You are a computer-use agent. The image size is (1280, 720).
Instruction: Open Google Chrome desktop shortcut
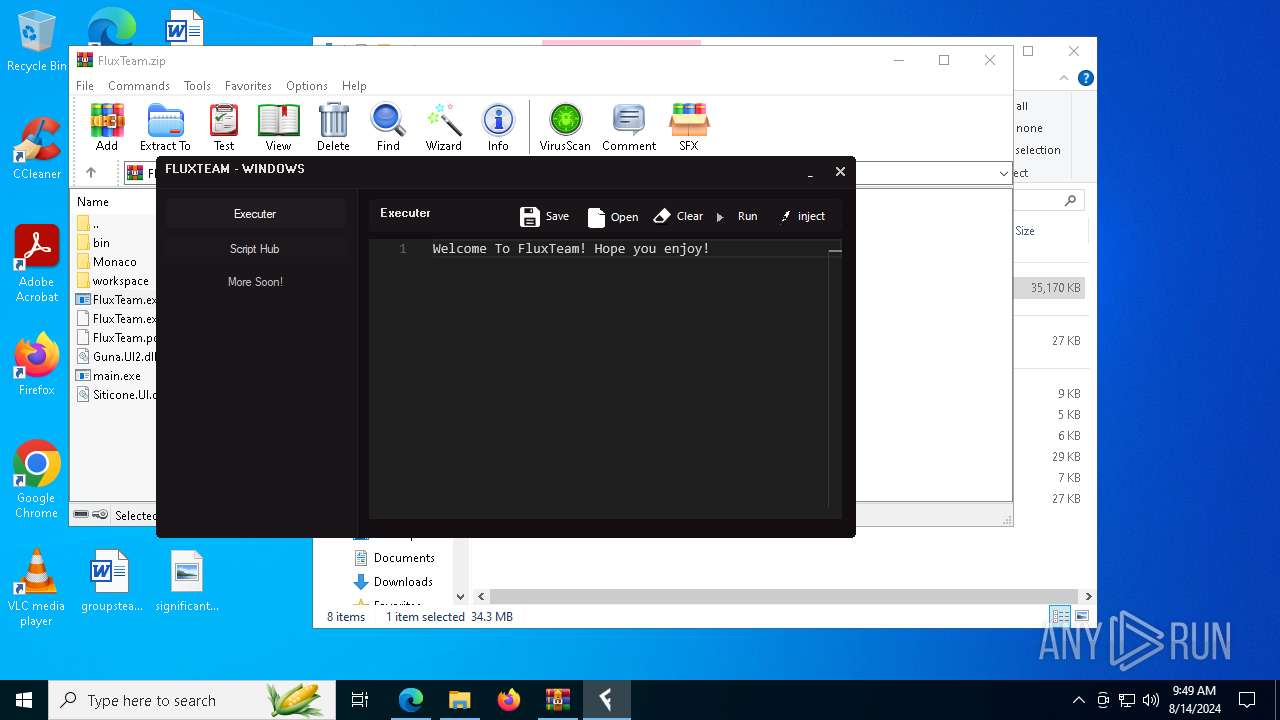[37, 480]
